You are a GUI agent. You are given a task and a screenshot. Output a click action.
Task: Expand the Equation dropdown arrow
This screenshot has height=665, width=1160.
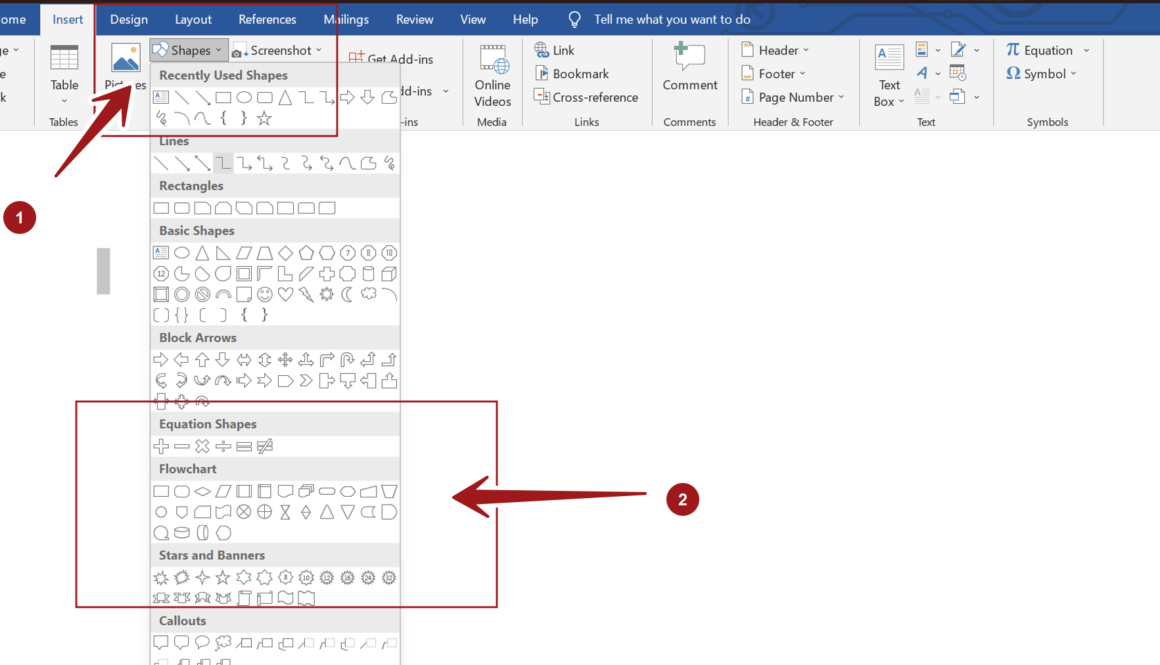(1086, 51)
